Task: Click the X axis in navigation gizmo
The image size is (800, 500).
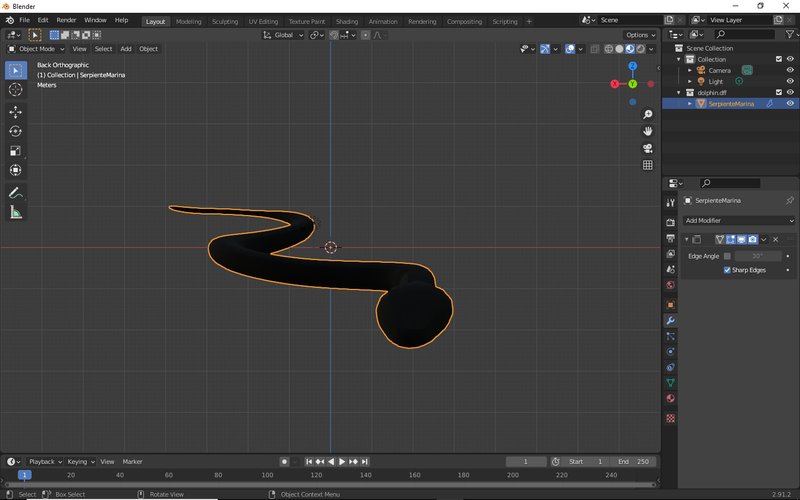Action: [x=615, y=84]
